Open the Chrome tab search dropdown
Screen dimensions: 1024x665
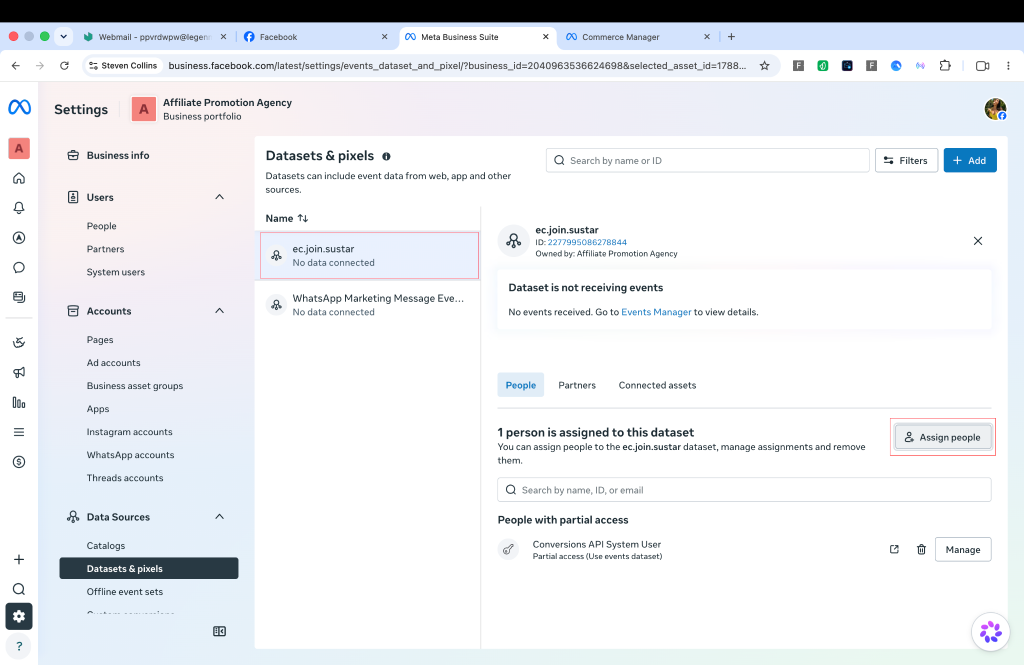63,37
